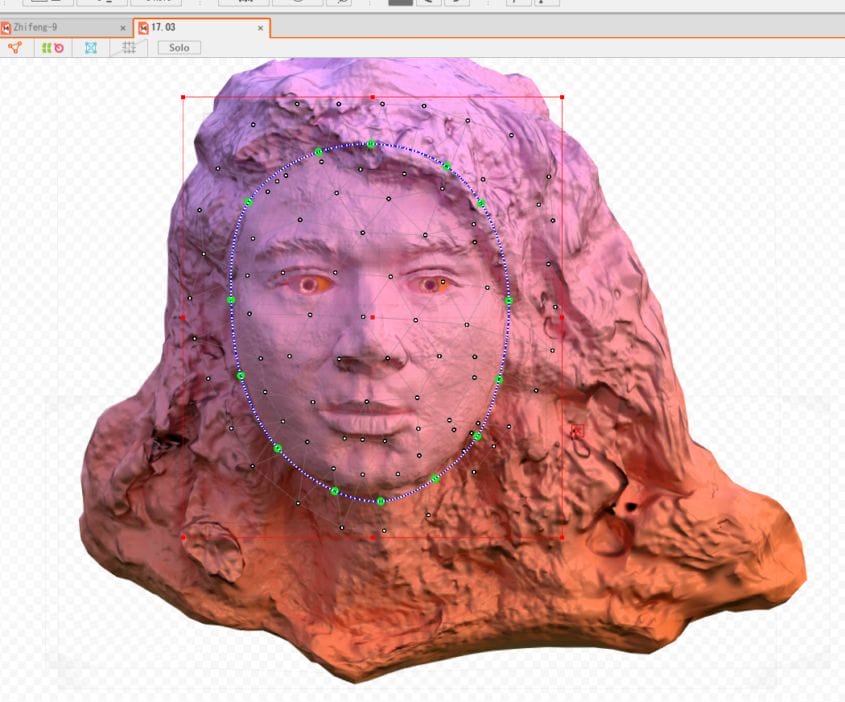Click the orange node-graph icon in the toolbar
This screenshot has width=845, height=702.
click(14, 47)
